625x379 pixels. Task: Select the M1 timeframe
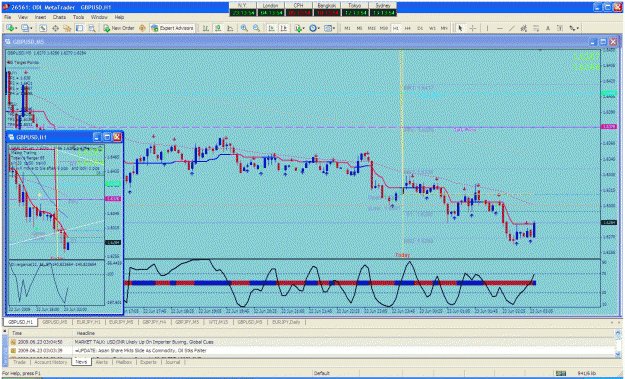point(347,28)
